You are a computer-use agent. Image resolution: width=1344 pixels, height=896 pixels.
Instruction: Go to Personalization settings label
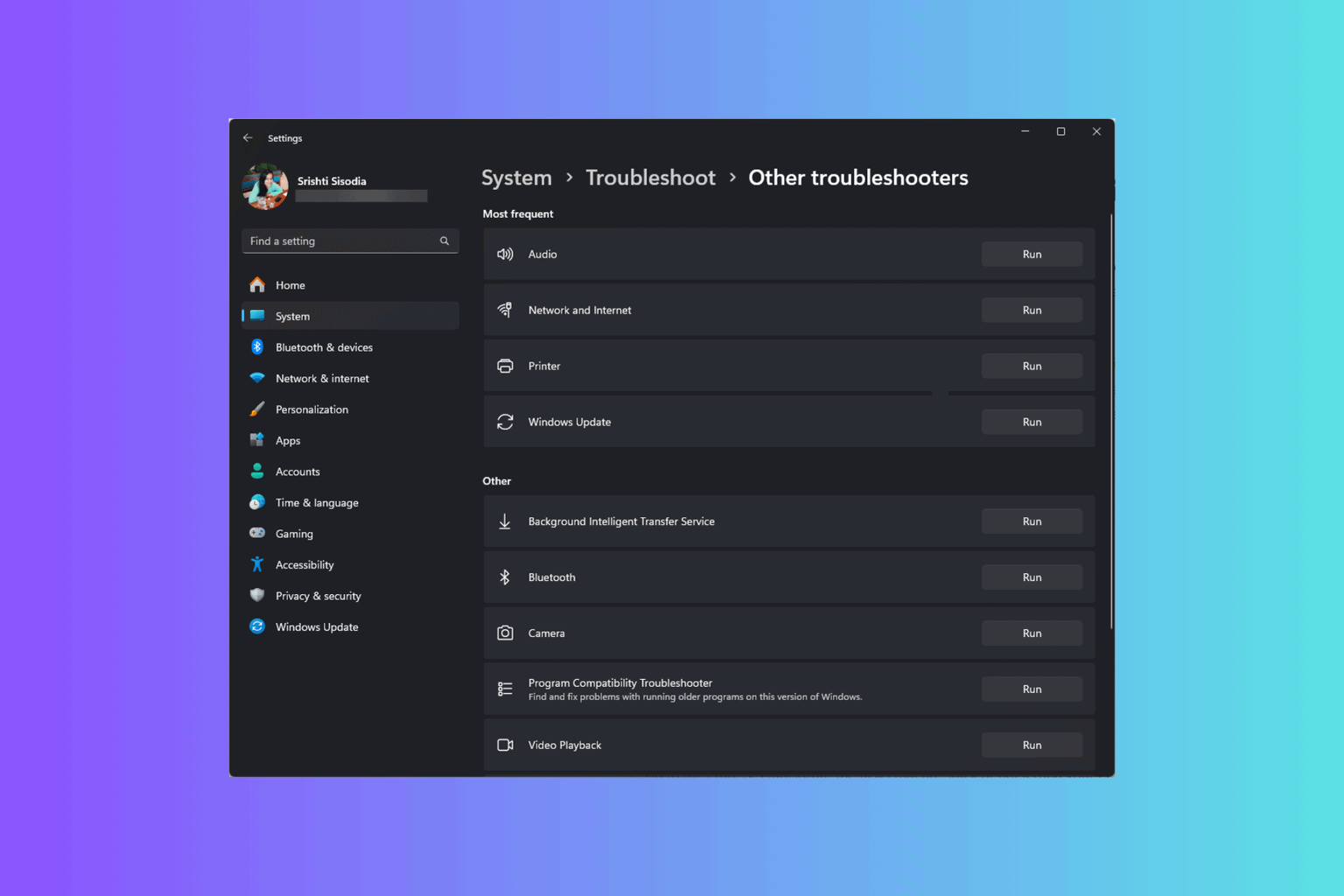tap(311, 409)
